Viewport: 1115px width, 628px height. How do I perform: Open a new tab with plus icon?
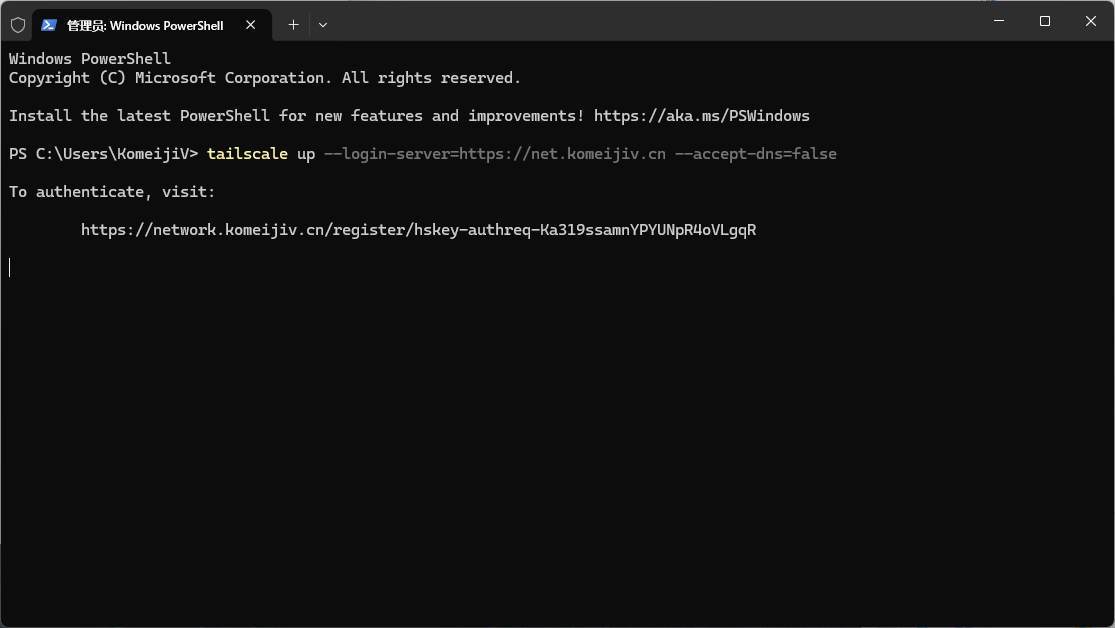pos(293,25)
